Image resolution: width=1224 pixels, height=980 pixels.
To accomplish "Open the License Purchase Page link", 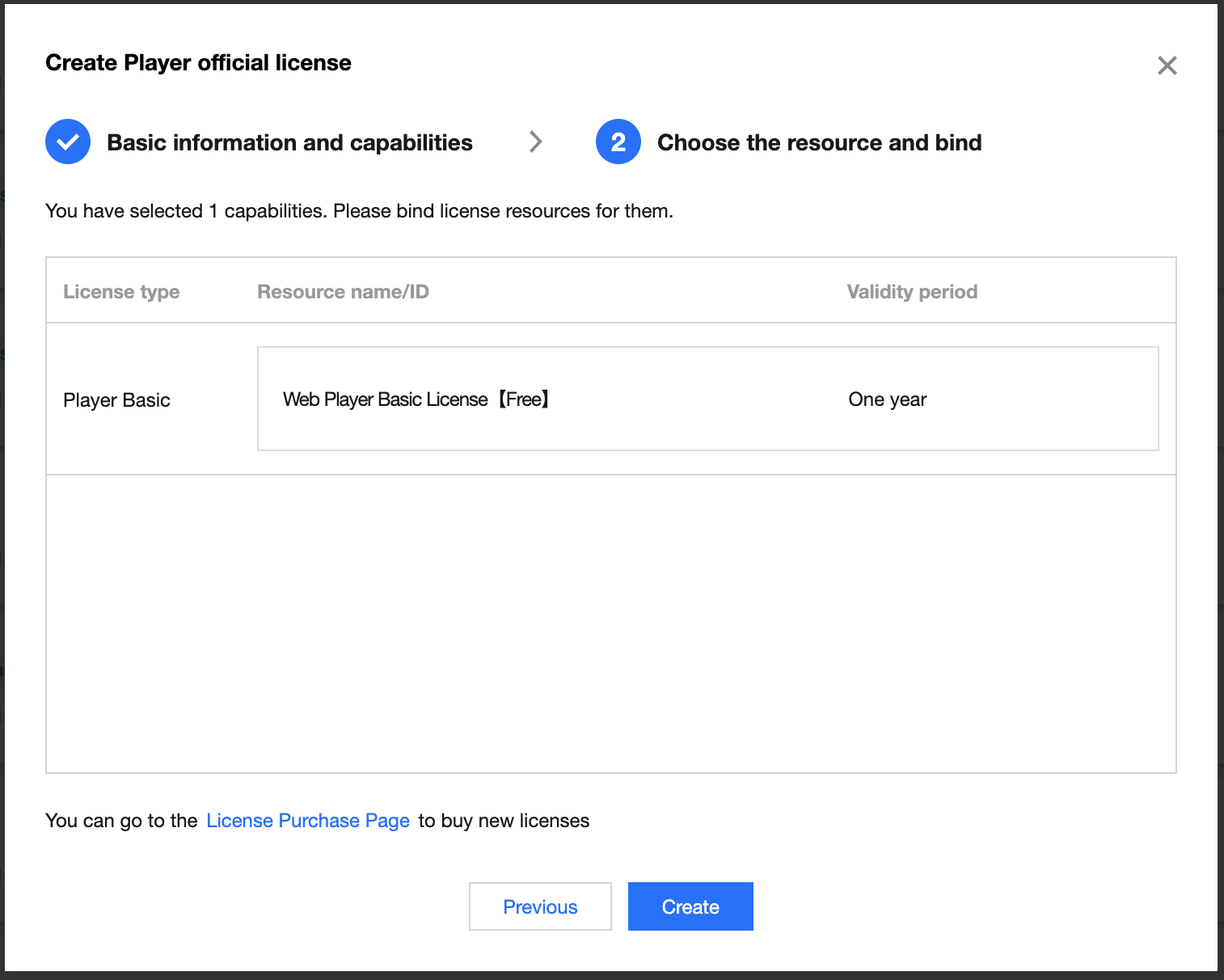I will [x=308, y=821].
